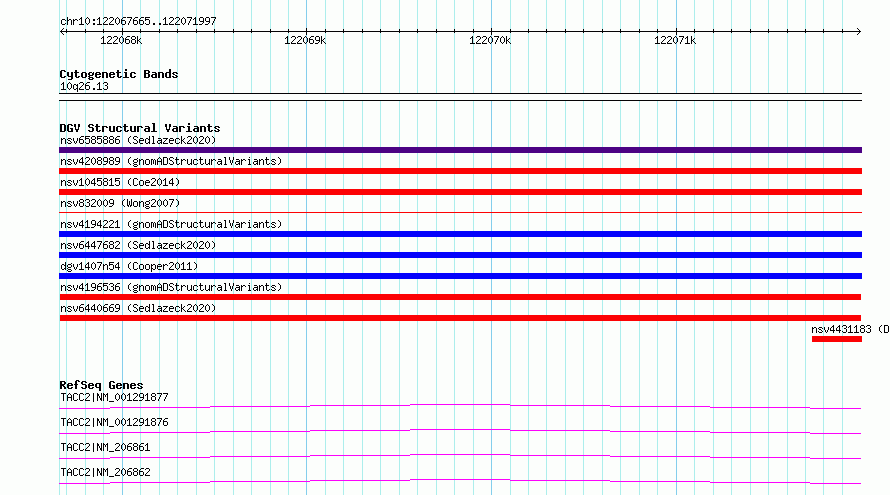
Task: Click the magenta NM_001291876 transcript line
Action: pos(460,431)
